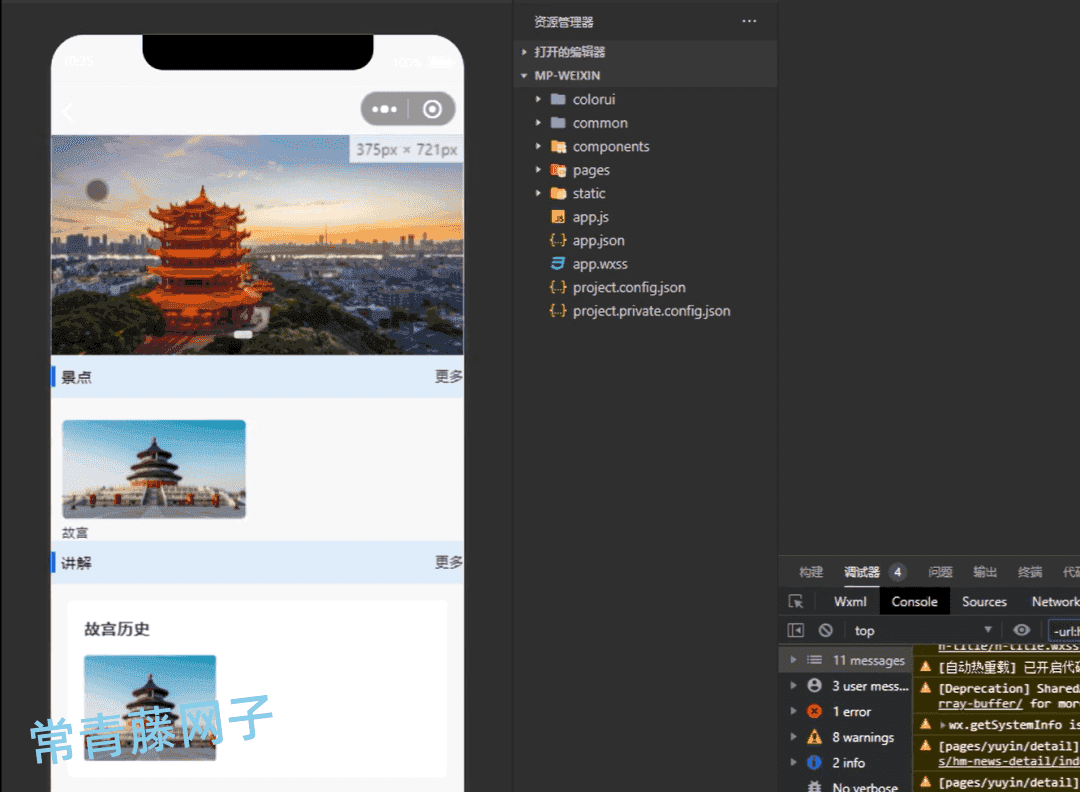Open the resource manager more options ellipsis

point(749,21)
